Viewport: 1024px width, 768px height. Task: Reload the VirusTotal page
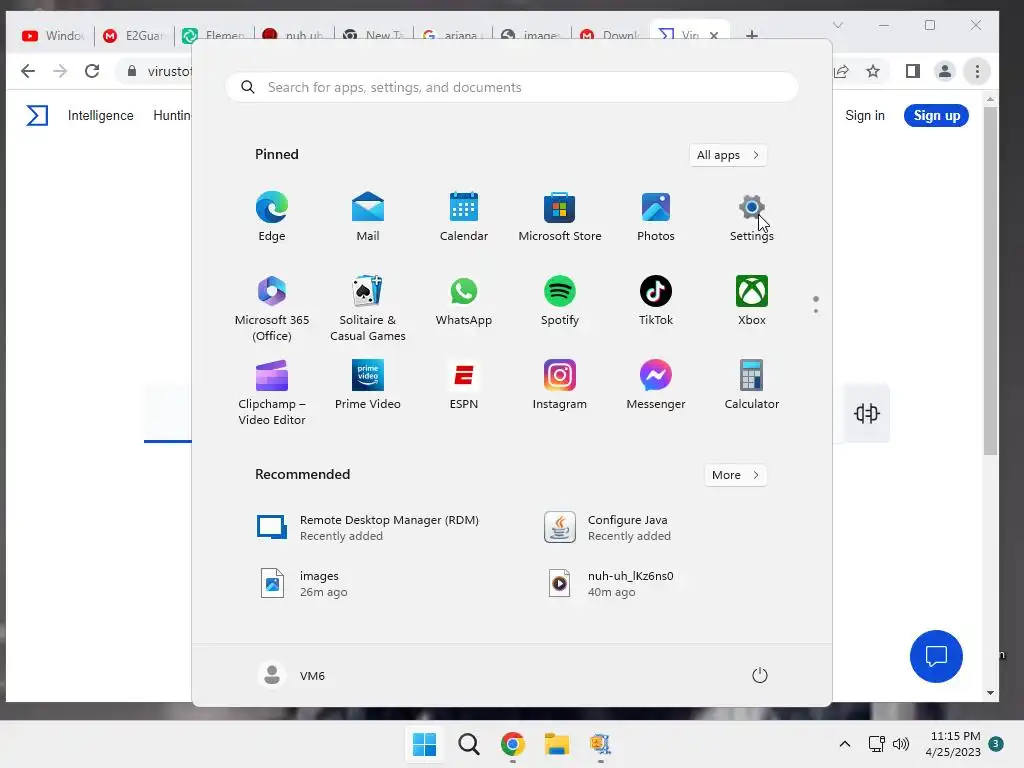92,71
